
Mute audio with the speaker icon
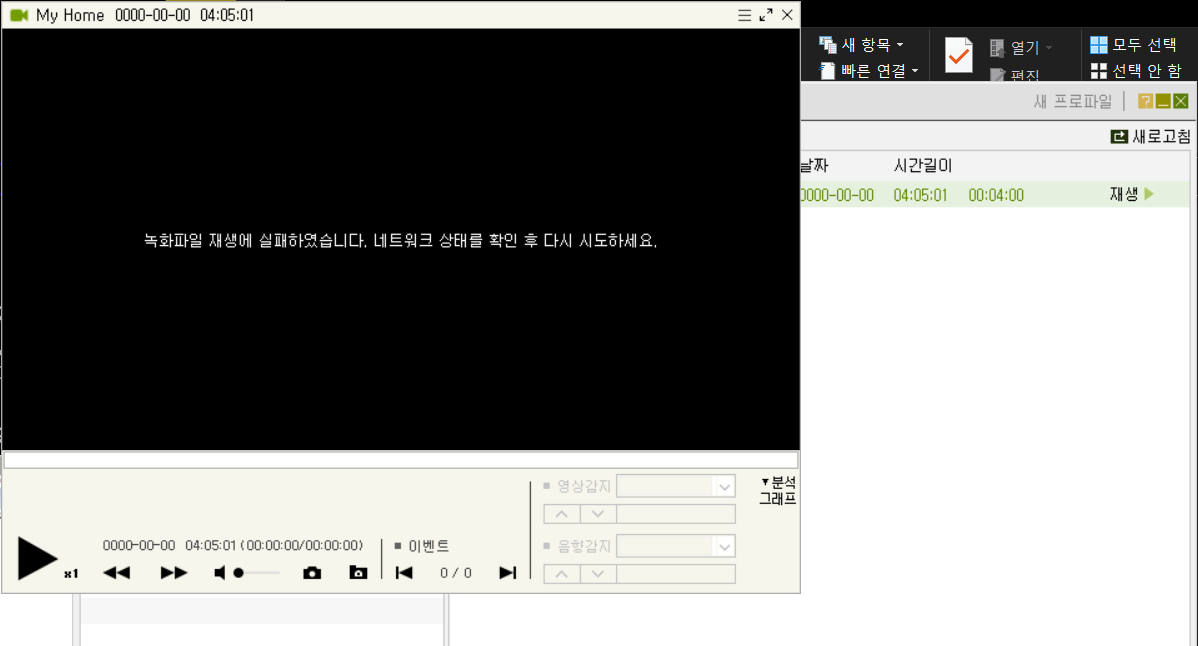219,573
